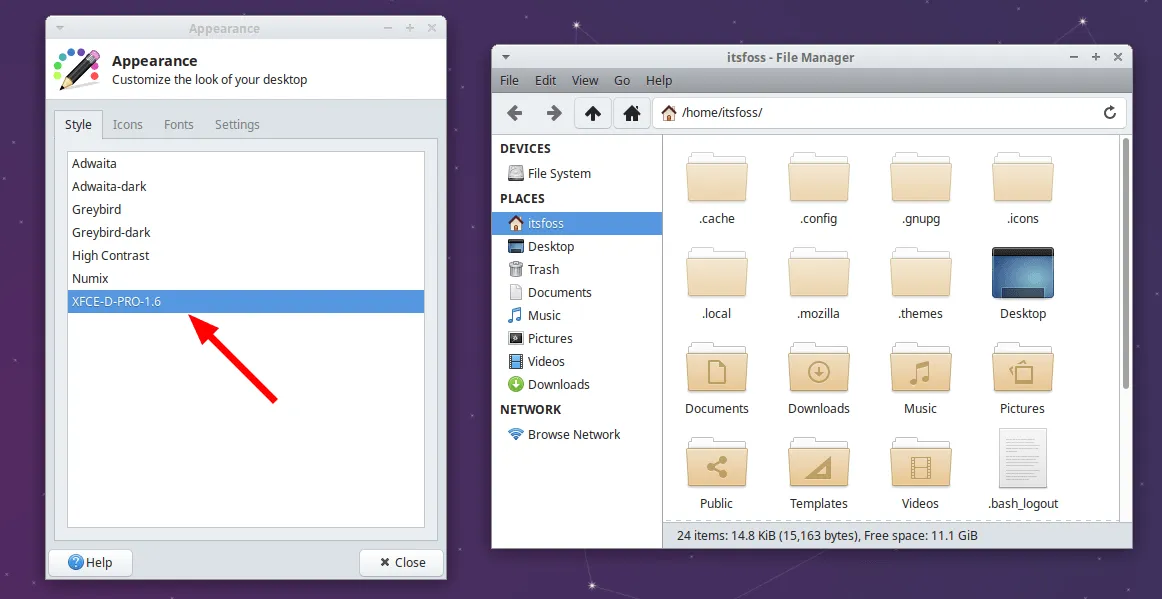
Task: Open the File Manager window menu arrow
Action: point(506,57)
